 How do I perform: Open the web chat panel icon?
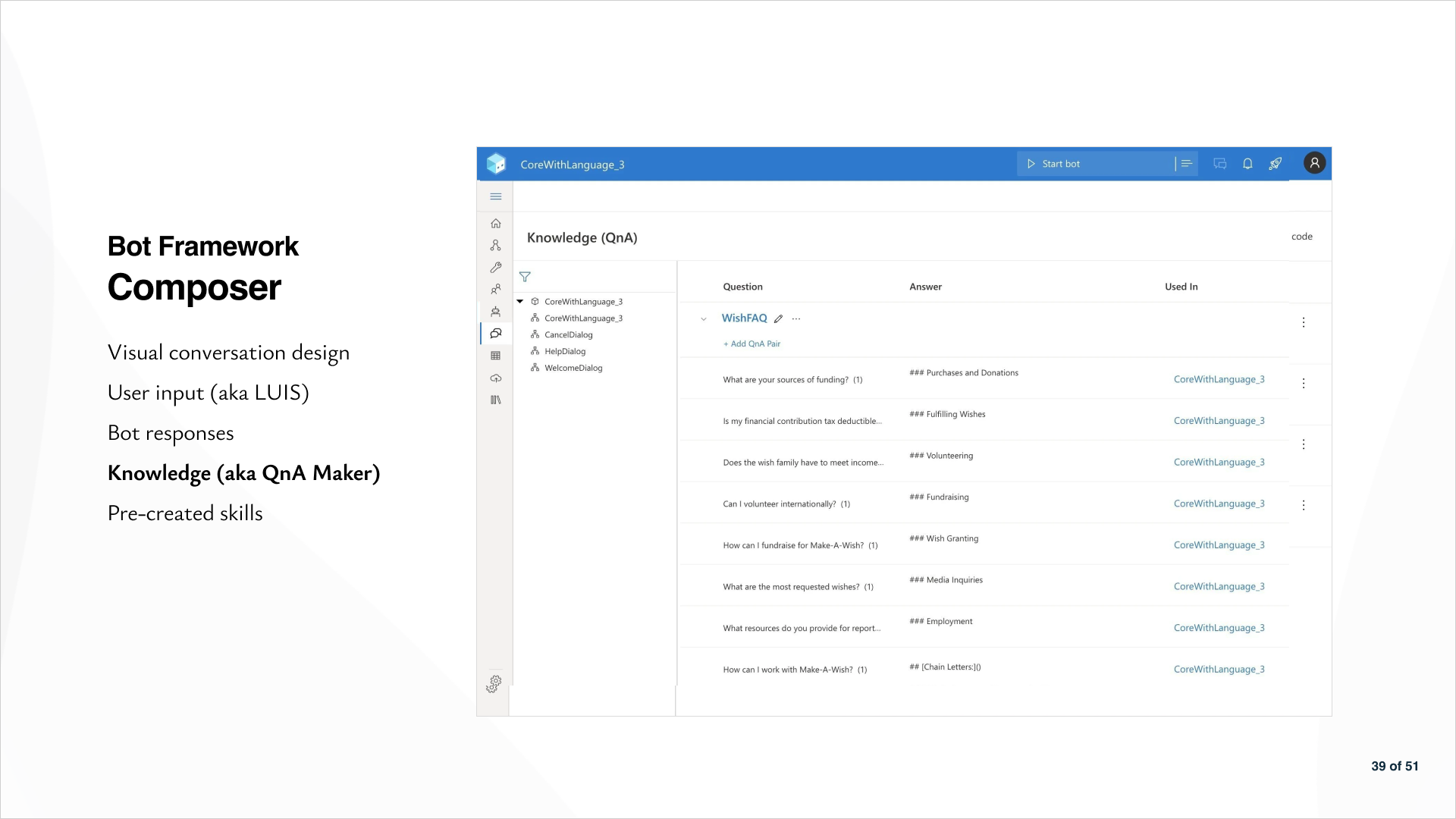1220,164
